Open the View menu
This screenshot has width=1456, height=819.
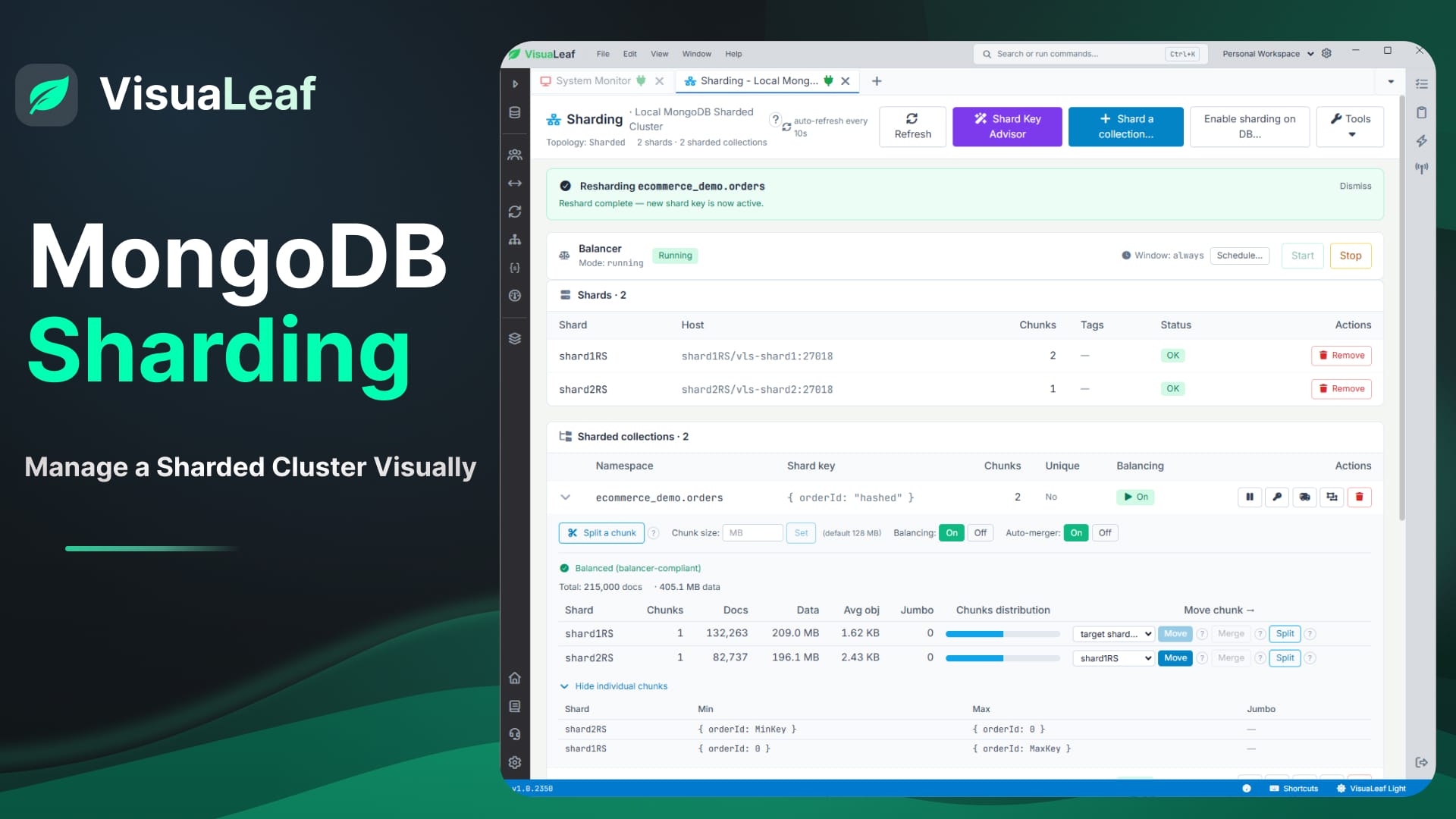[x=660, y=54]
